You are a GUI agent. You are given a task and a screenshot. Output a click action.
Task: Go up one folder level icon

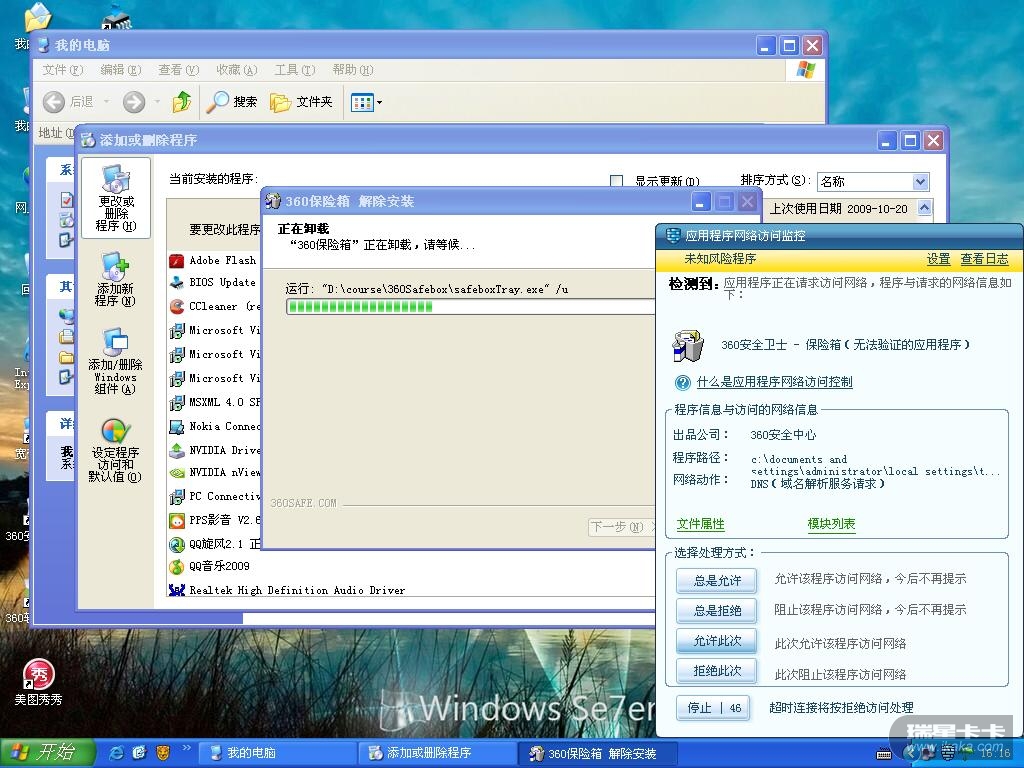click(182, 102)
